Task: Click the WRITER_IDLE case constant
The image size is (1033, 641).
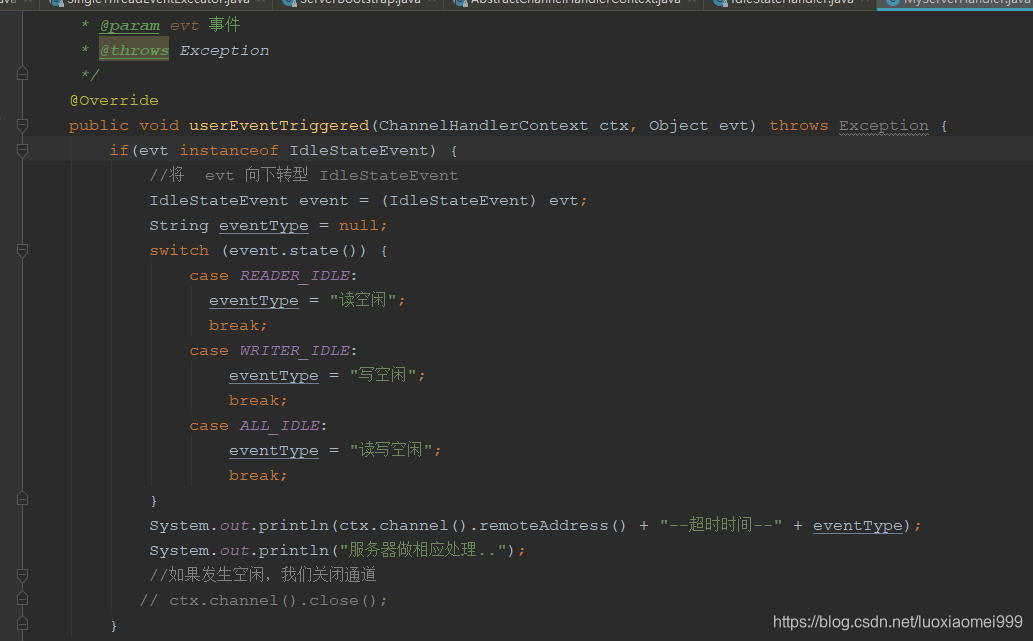Action: [294, 350]
